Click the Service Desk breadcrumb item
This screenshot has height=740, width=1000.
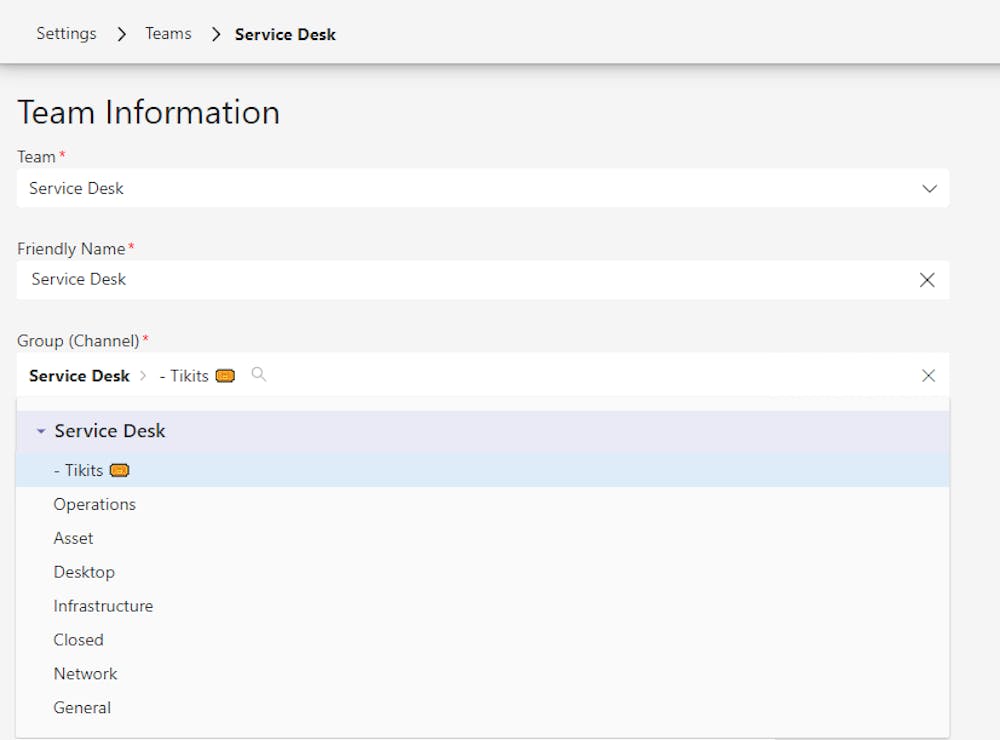point(285,34)
